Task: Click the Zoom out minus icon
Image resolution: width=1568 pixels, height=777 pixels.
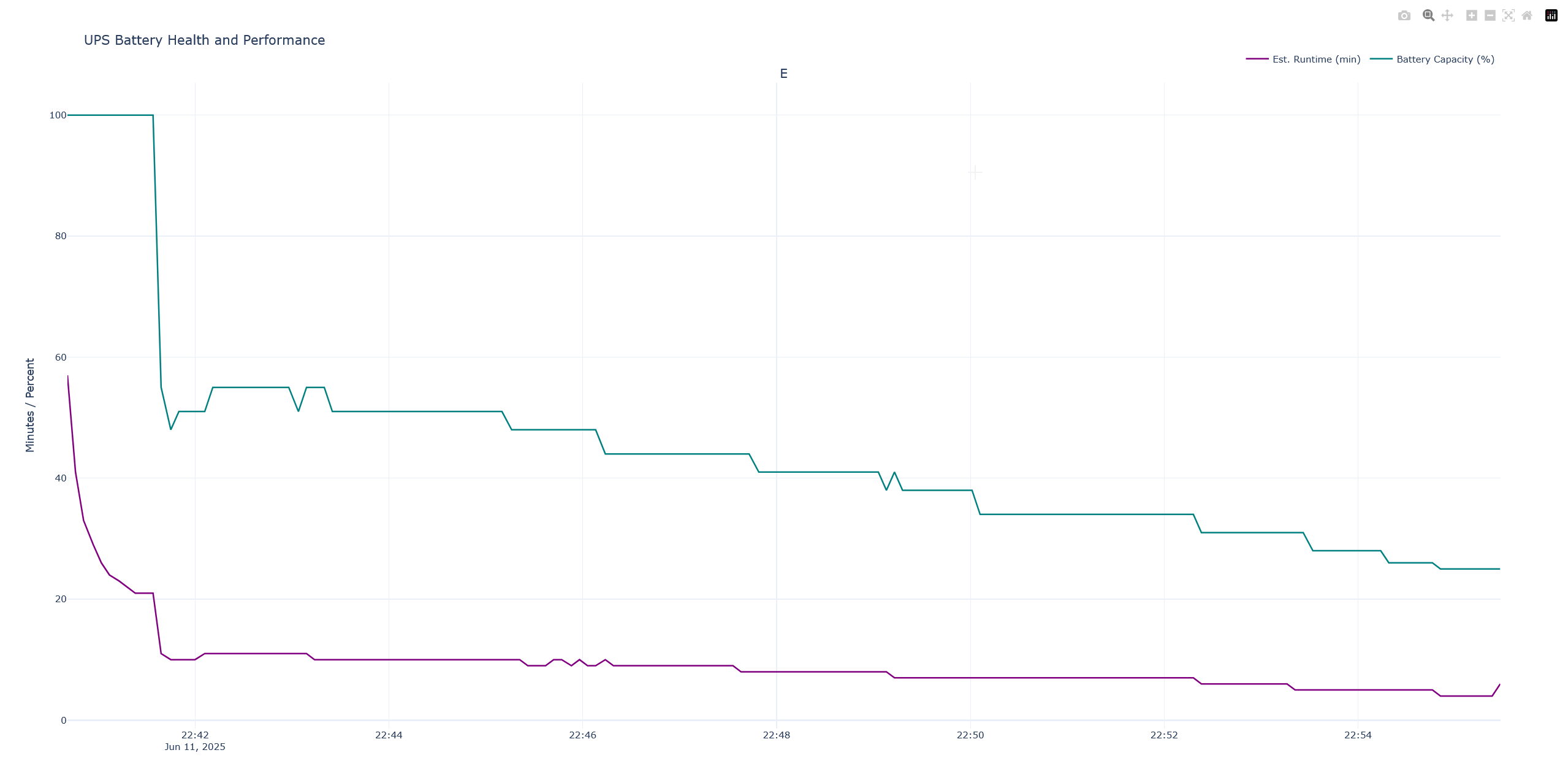Action: (x=1490, y=16)
